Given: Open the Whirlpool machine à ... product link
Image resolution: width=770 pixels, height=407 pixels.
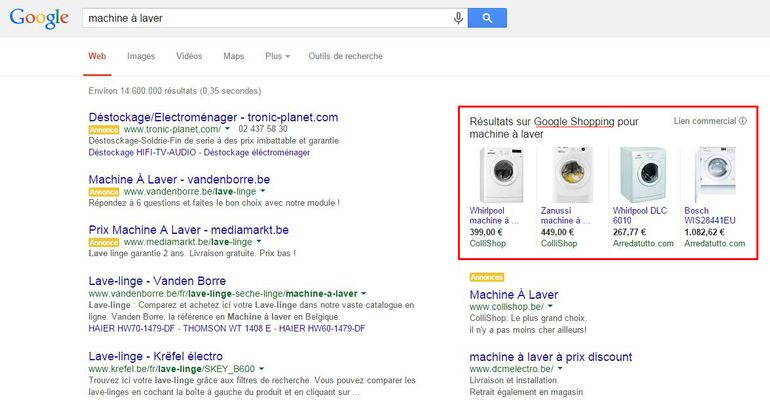Looking at the screenshot, I should point(494,216).
